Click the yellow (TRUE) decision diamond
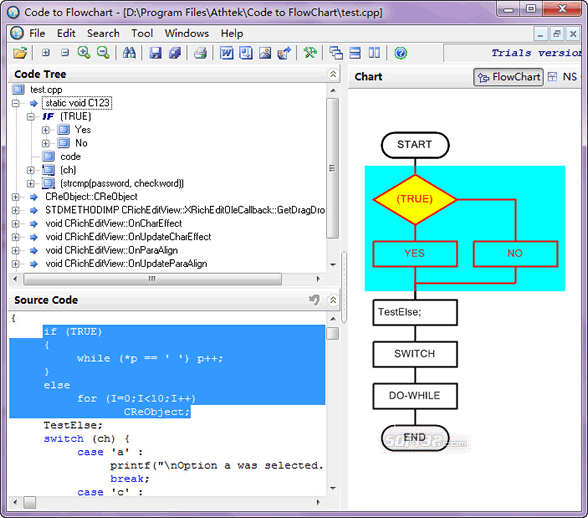This screenshot has width=588, height=518. 415,199
